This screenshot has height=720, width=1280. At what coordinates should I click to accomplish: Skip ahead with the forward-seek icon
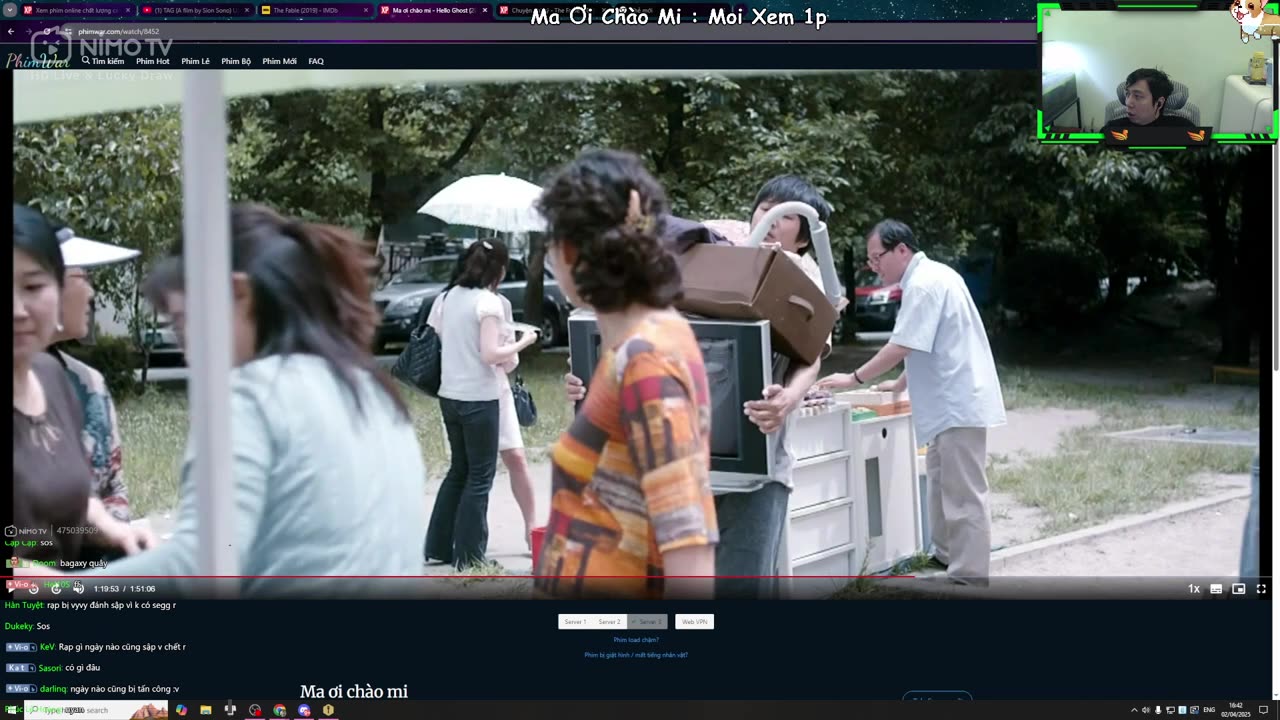coord(56,588)
